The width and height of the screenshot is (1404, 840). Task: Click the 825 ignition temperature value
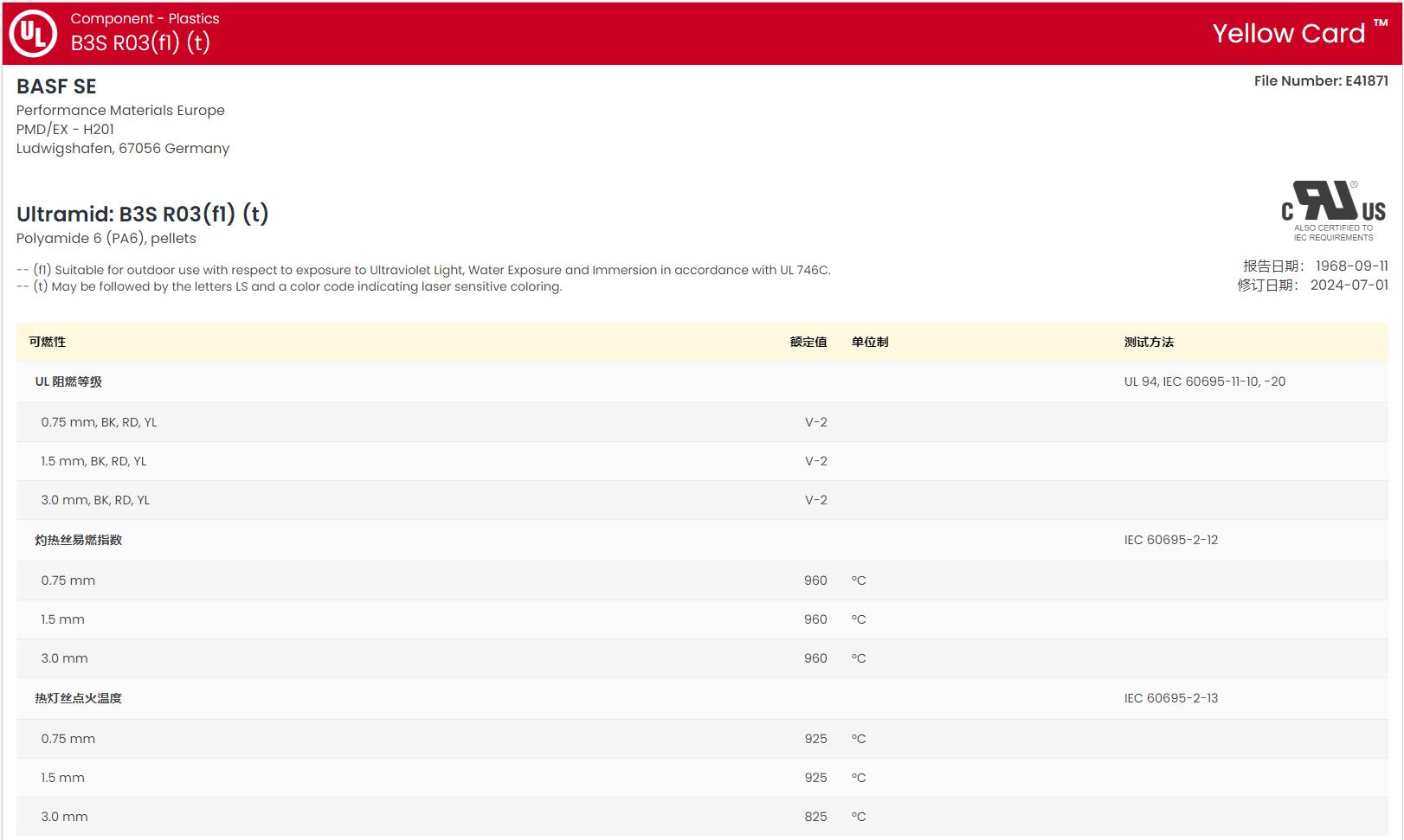point(815,817)
